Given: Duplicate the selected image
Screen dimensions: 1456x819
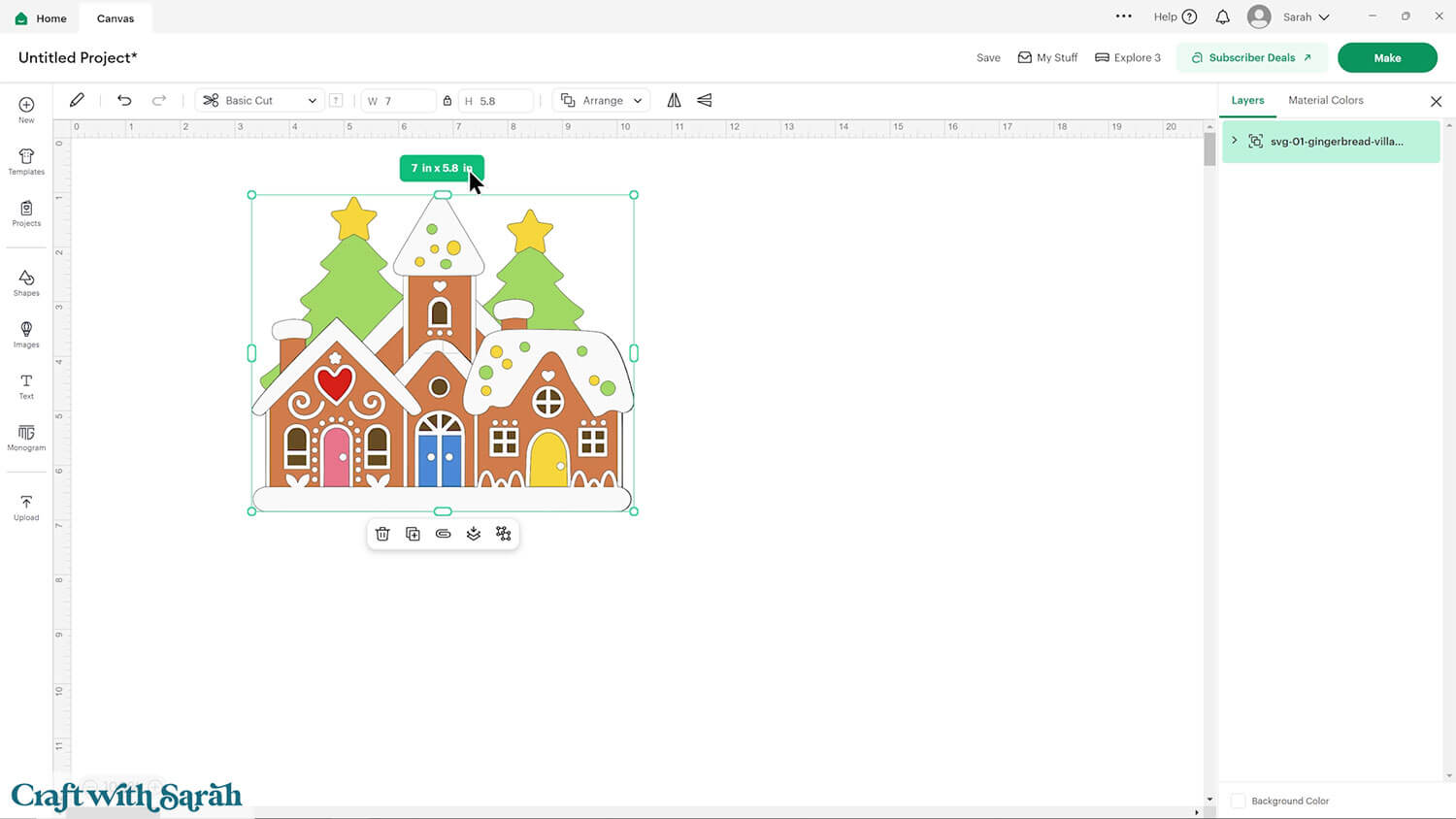Looking at the screenshot, I should point(413,533).
